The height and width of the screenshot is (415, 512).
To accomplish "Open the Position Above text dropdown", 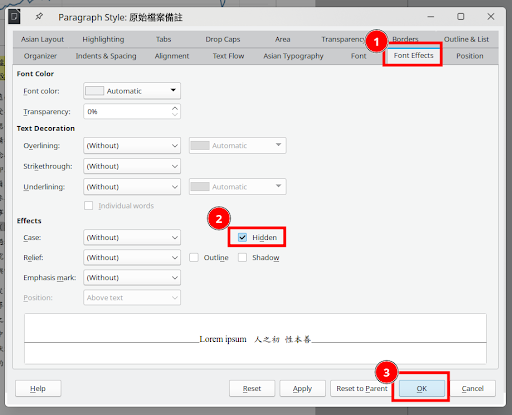I will click(x=132, y=297).
